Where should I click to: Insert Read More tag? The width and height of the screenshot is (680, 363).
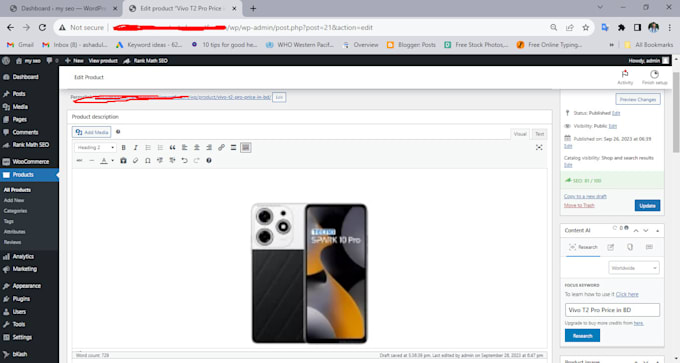(233, 147)
